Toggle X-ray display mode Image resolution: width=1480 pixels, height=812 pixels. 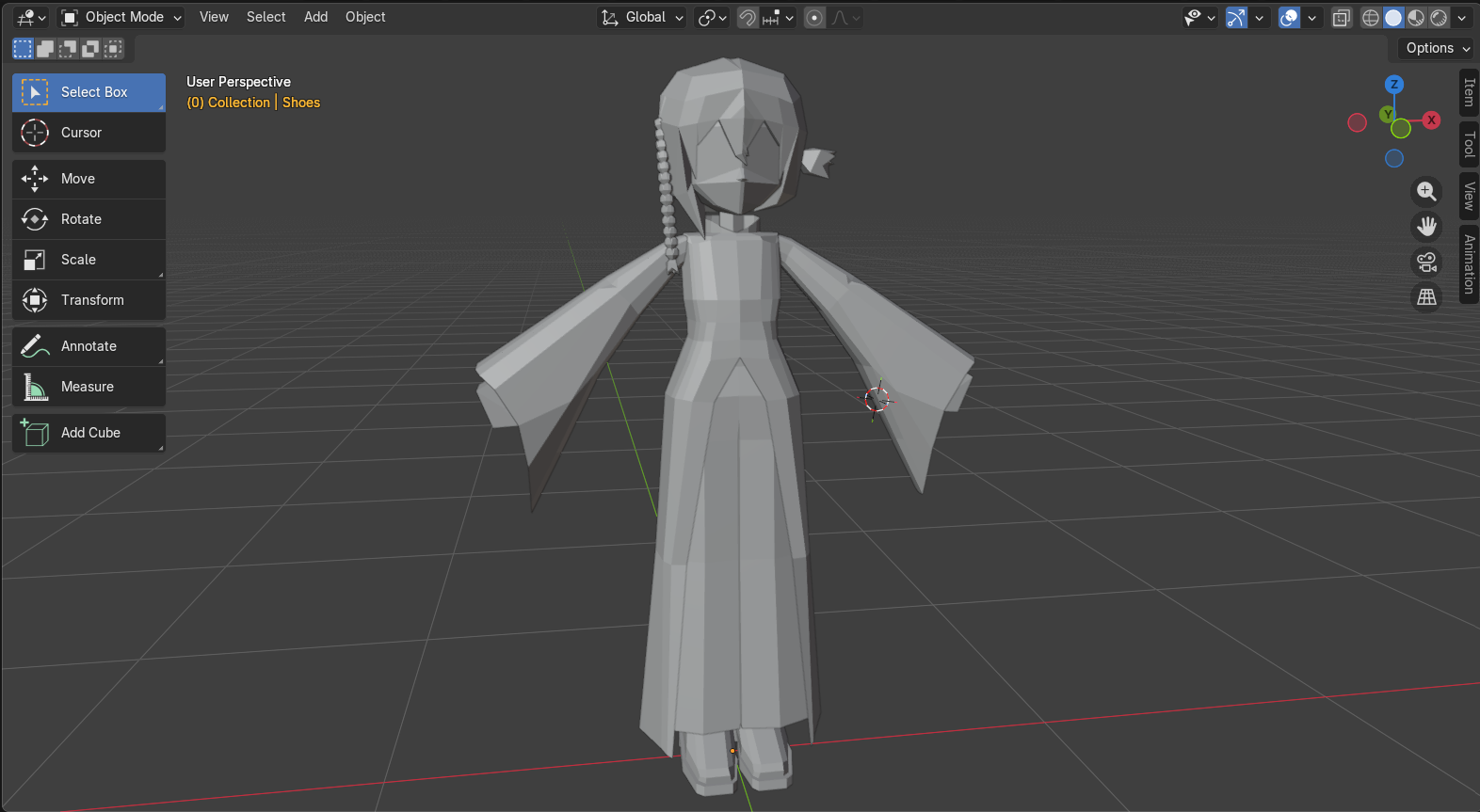click(x=1342, y=17)
